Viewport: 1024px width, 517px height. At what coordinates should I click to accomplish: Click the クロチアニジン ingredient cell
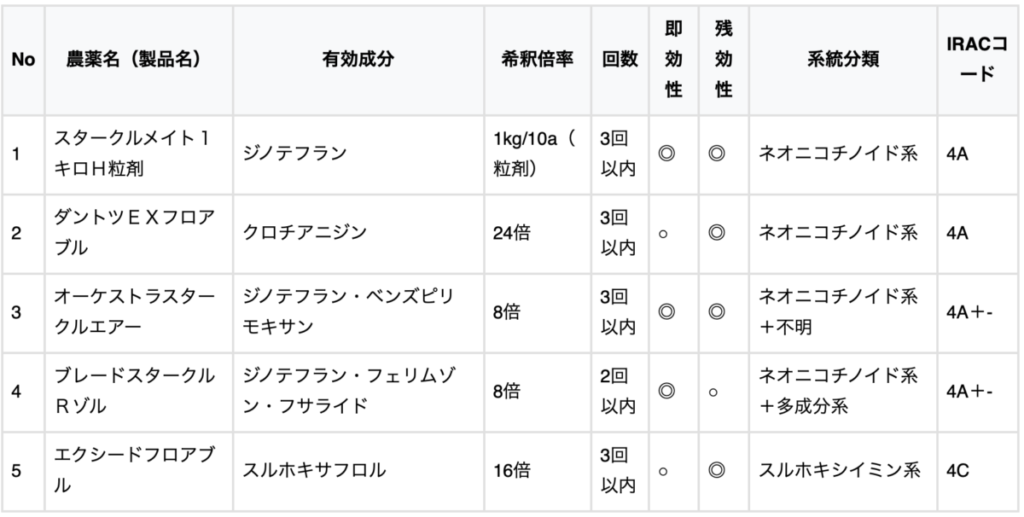coord(358,233)
